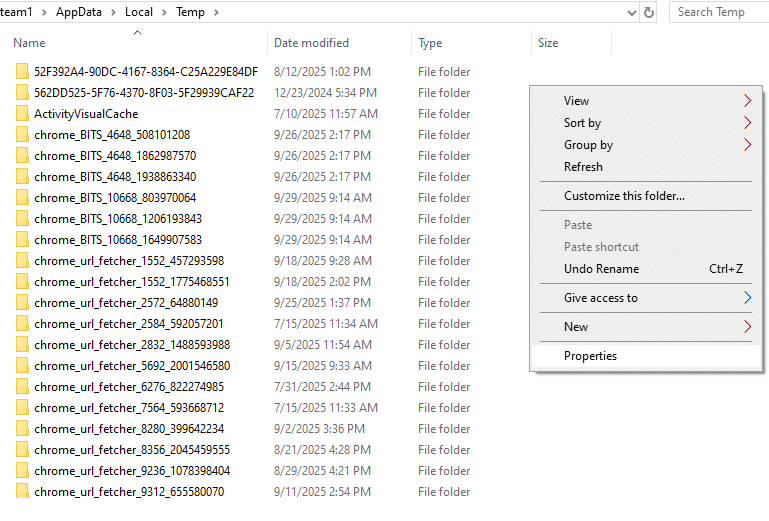Select the chrome_url_fetcher_1552_457293598 folder icon
This screenshot has width=769, height=521.
tap(22, 261)
